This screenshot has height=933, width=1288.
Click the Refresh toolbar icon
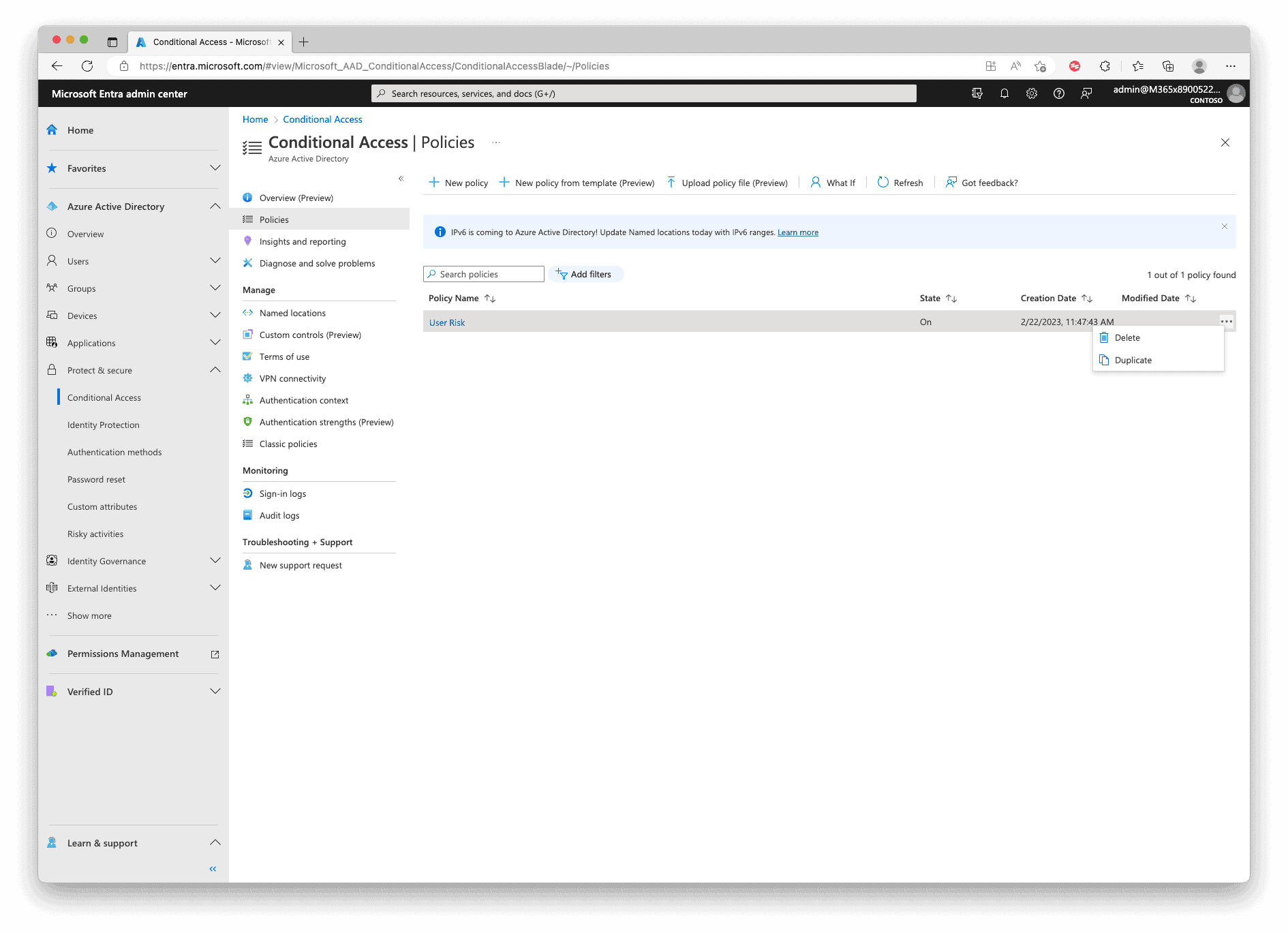tap(900, 183)
